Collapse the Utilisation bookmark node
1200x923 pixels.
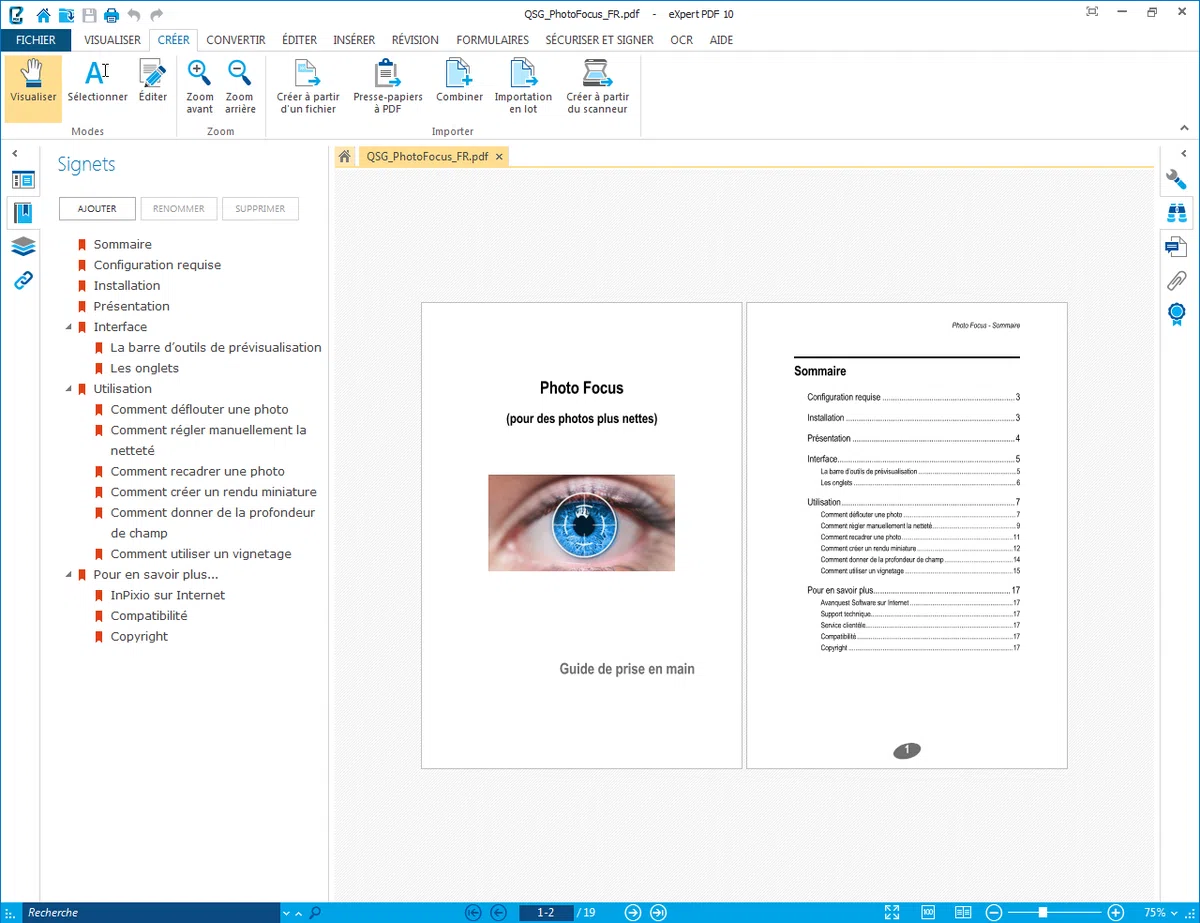[x=68, y=389]
